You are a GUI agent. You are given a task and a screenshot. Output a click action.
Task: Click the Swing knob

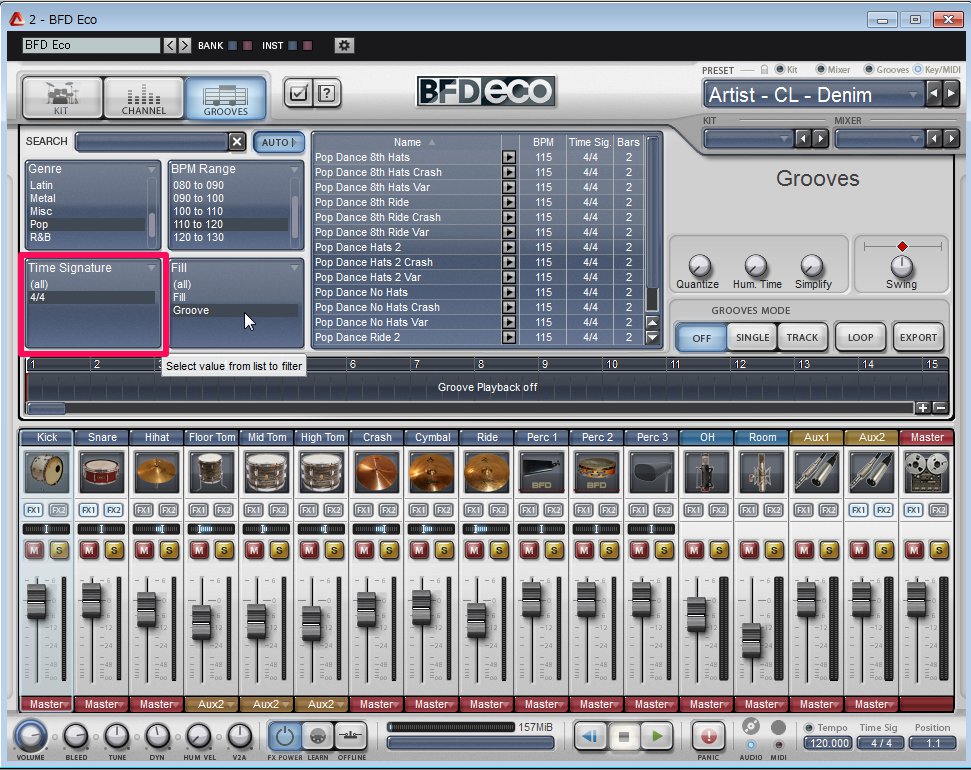(902, 266)
